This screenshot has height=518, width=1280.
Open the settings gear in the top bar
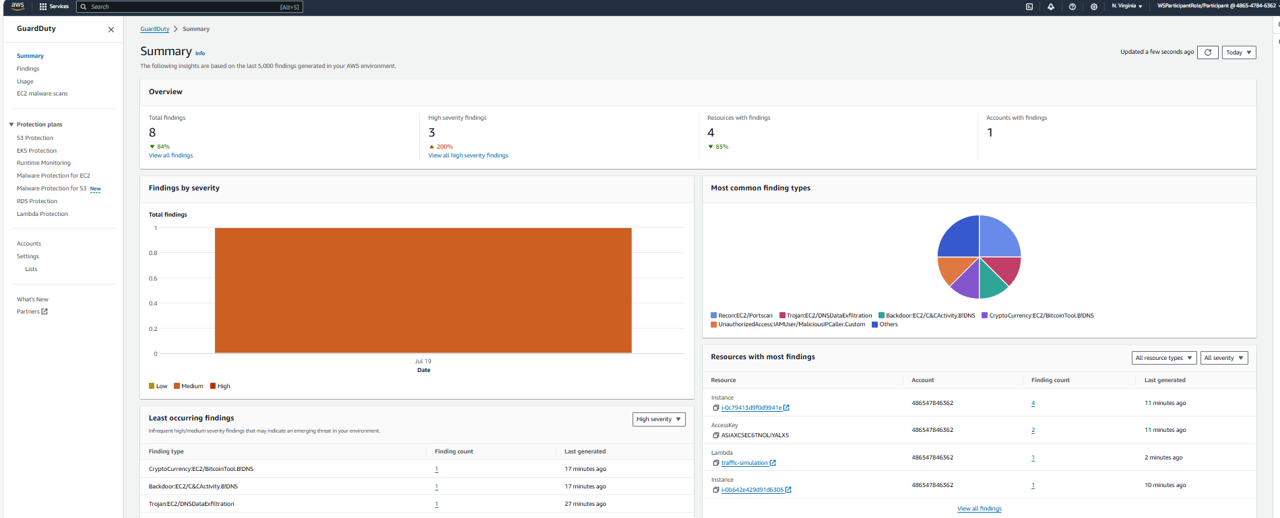point(1094,6)
